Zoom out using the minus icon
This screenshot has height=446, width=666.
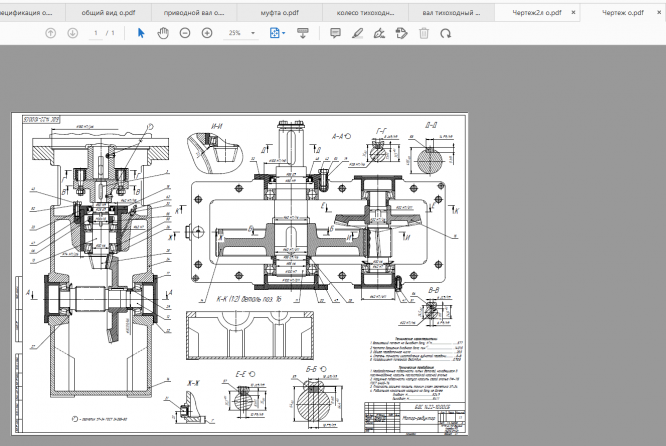[x=185, y=33]
